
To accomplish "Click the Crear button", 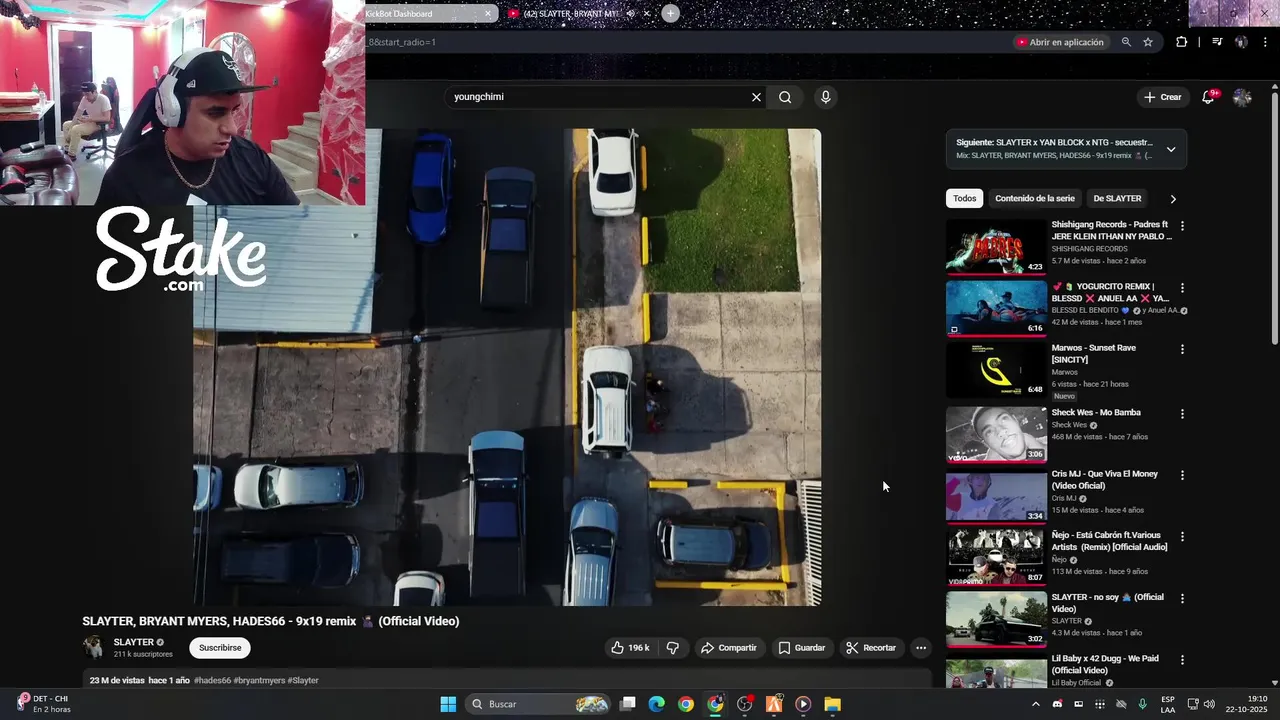I will [1163, 97].
